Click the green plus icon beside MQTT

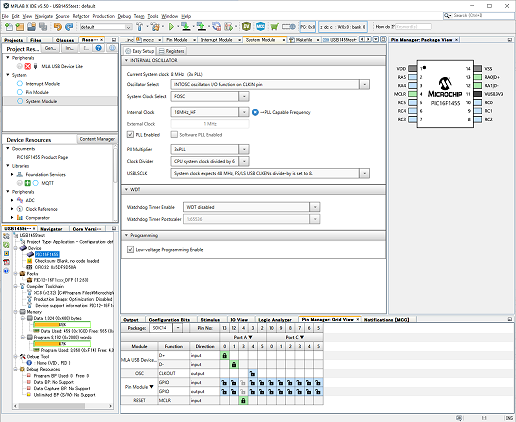pyautogui.click(x=28, y=183)
